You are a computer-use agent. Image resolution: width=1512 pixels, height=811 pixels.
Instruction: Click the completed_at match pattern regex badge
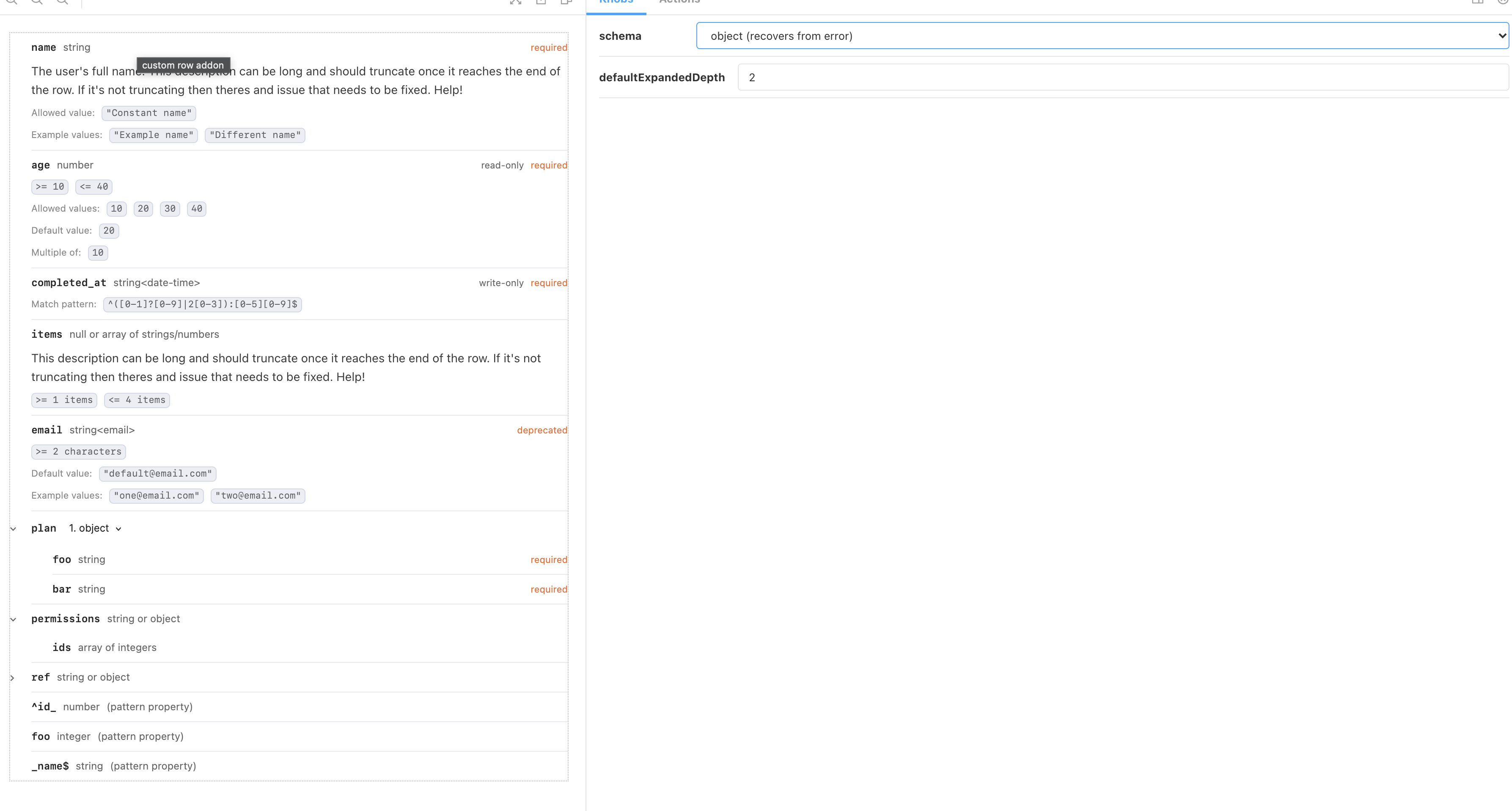coord(203,304)
